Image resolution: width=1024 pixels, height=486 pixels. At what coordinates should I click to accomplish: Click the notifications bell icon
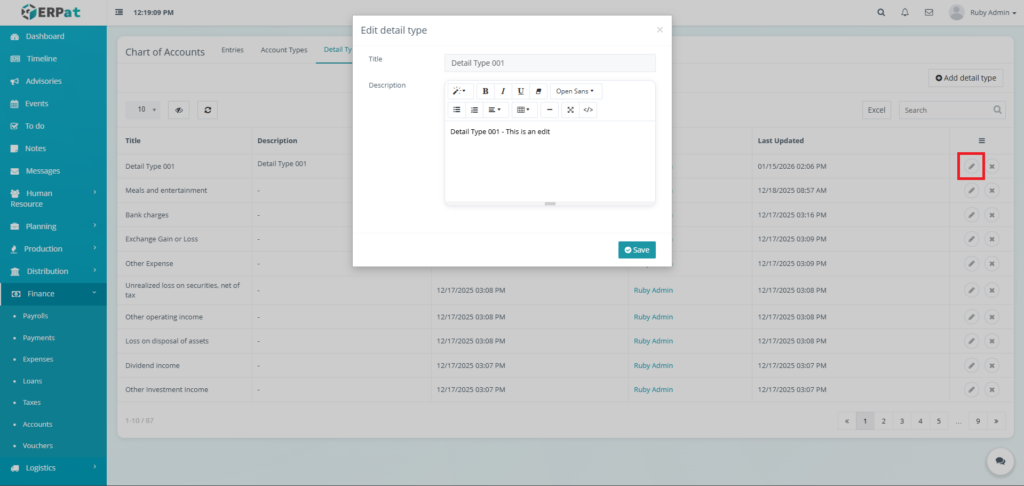point(905,13)
